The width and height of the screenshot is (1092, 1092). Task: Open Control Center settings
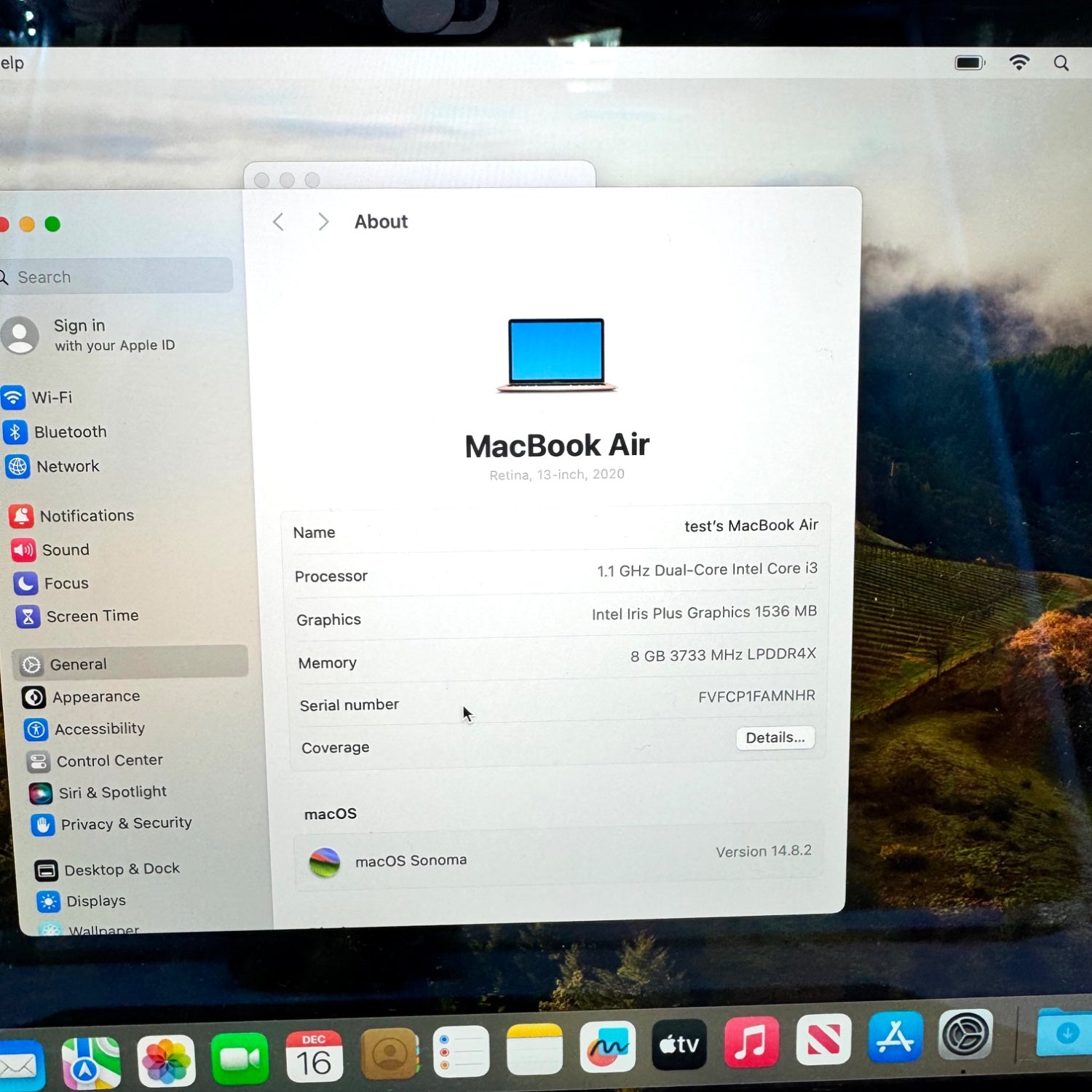point(109,761)
